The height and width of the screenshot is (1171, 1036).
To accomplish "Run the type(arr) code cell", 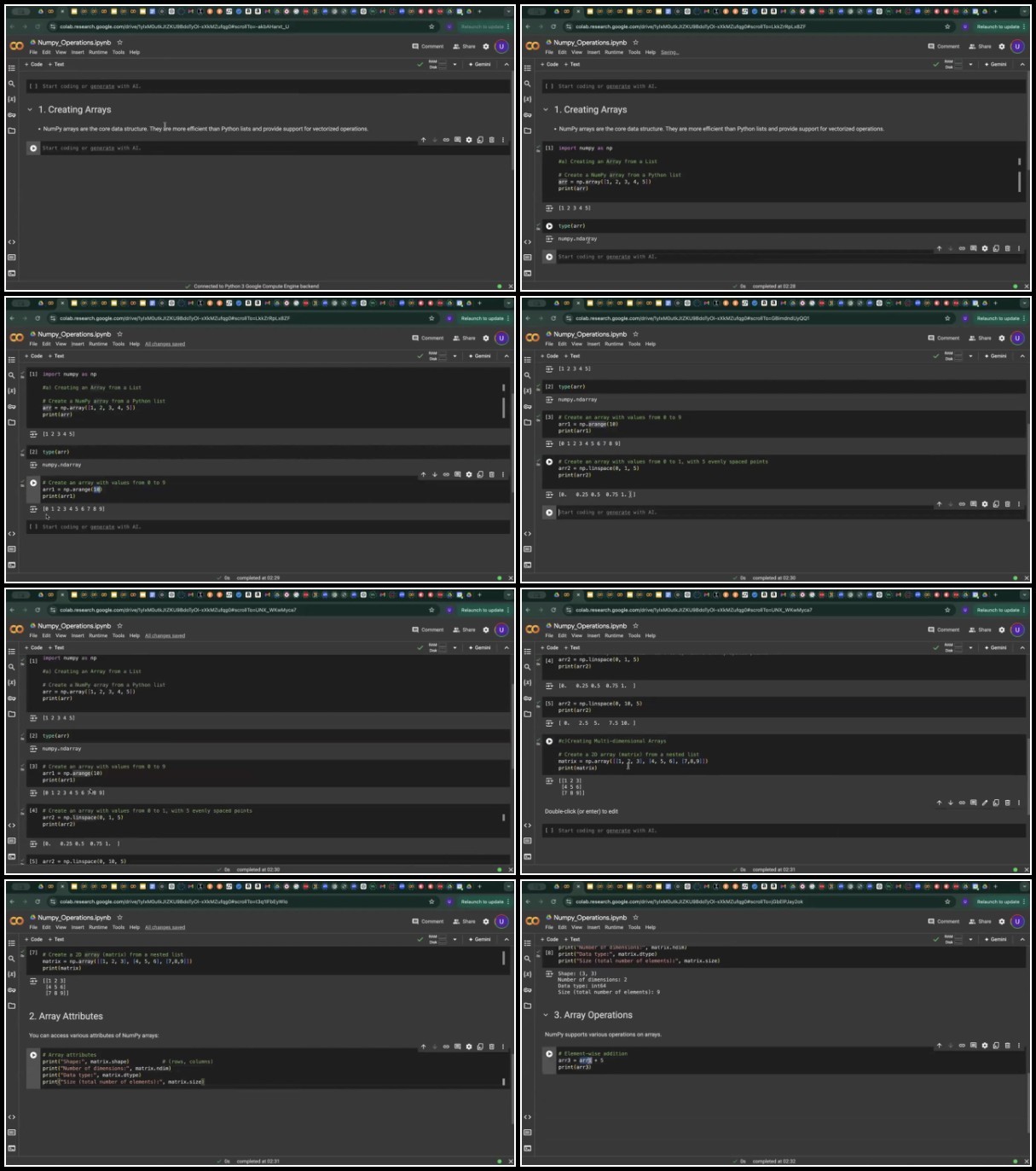I will (x=549, y=226).
